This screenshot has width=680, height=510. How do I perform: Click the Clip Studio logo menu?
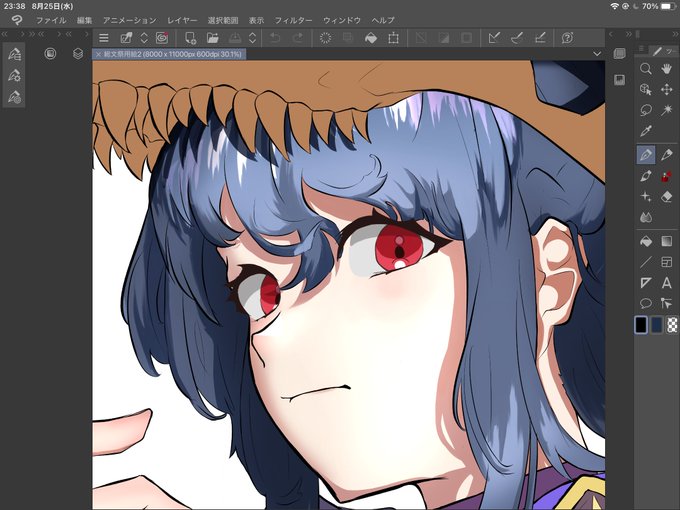[x=17, y=20]
